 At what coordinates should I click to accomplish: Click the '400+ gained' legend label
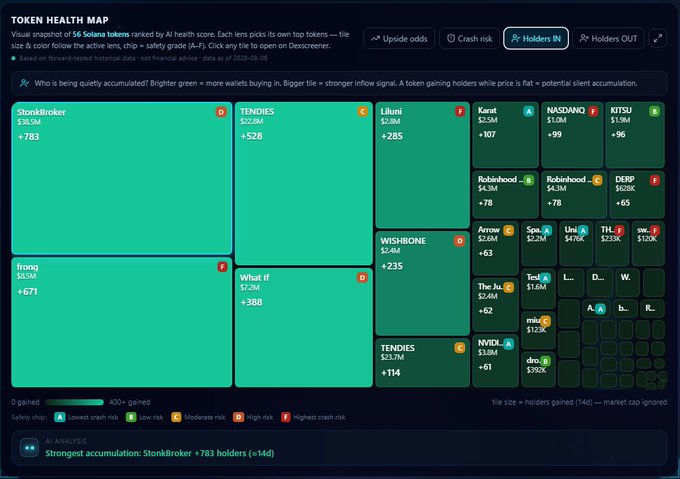click(130, 402)
